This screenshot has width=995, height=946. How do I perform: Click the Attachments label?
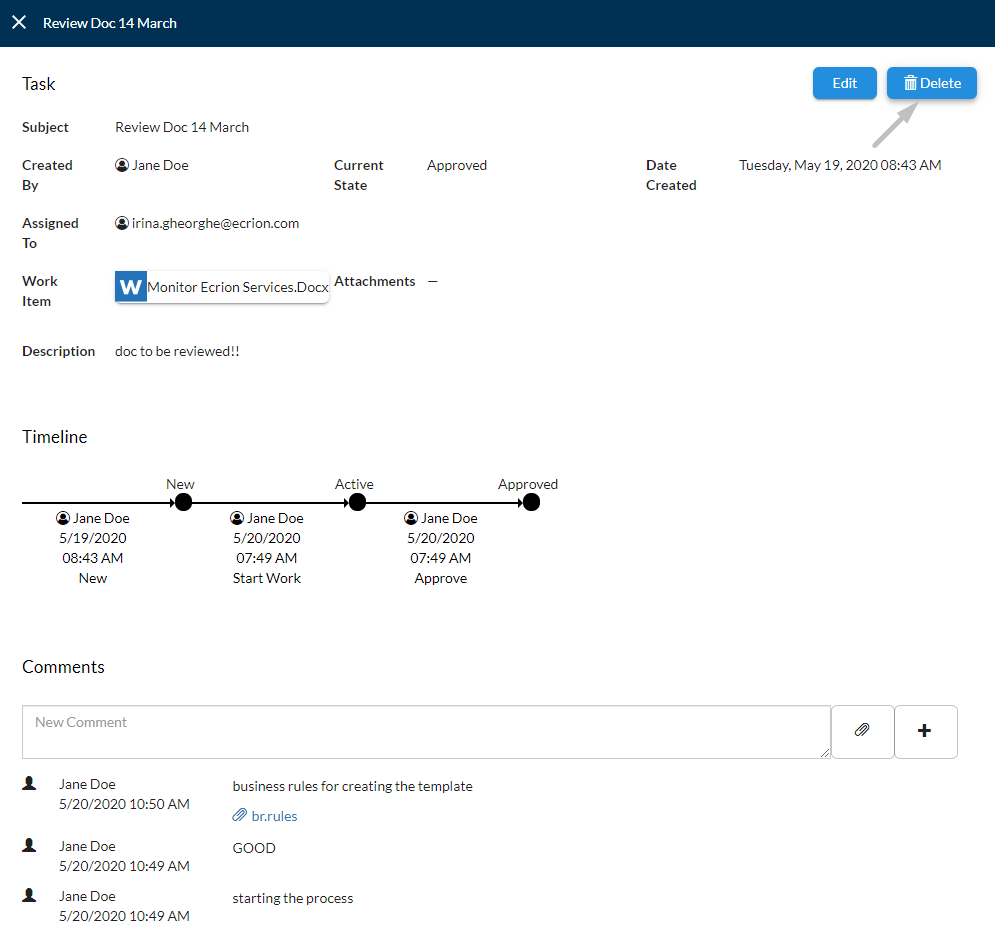(375, 281)
